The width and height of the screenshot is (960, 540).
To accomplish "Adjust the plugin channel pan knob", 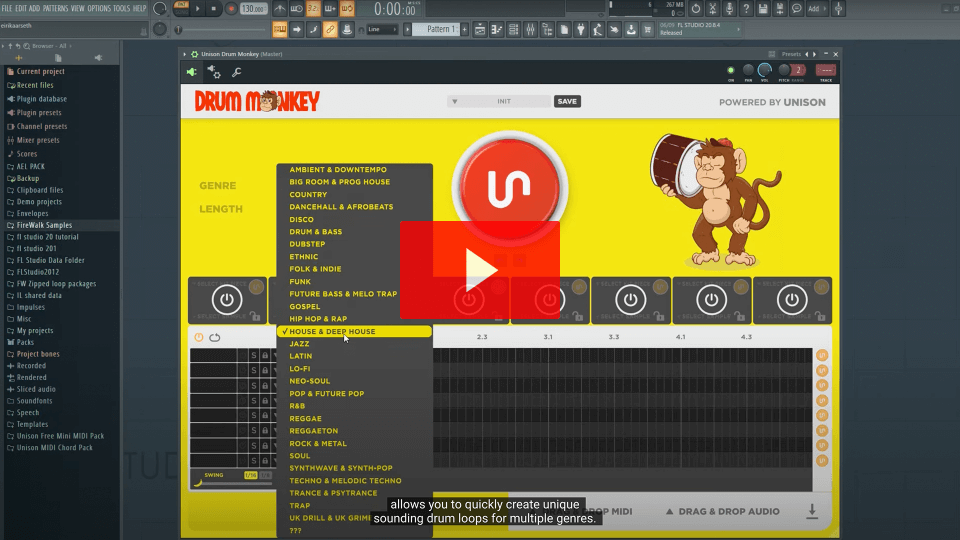I will point(748,70).
